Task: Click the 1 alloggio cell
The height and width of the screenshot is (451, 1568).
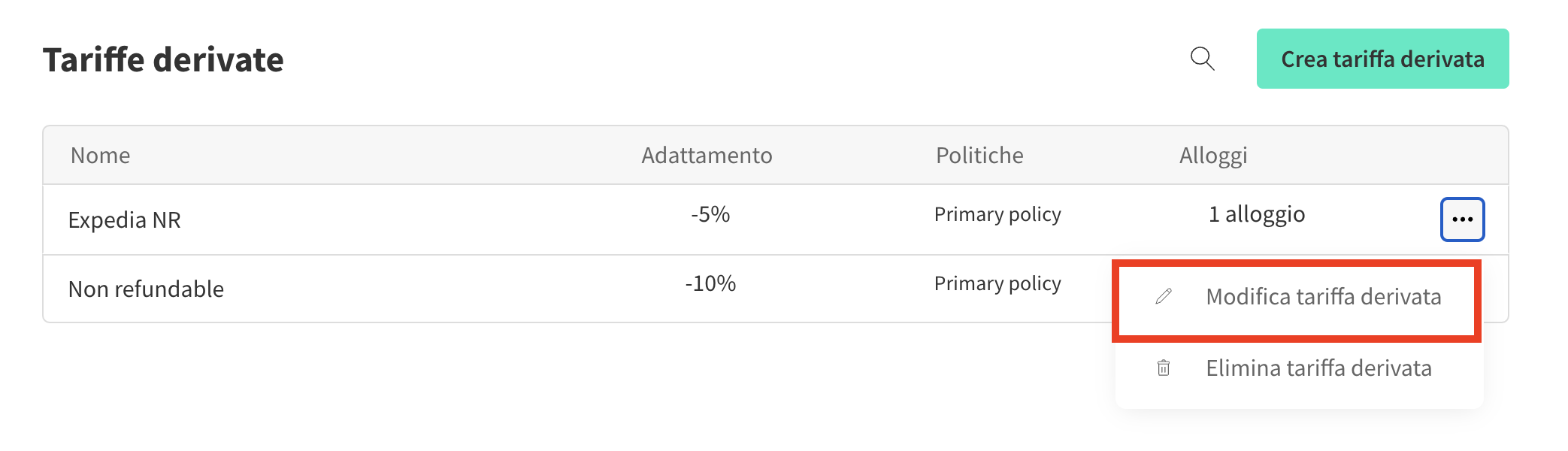Action: tap(1257, 215)
